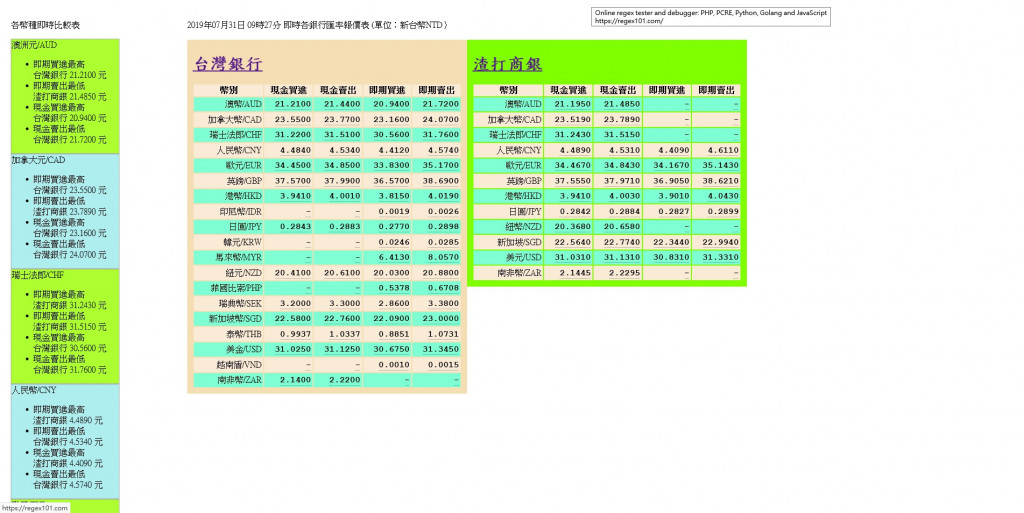Select 瑞士法郎/CHF row label in 台灣銀行 table
This screenshot has width=1024, height=513.
click(x=235, y=134)
